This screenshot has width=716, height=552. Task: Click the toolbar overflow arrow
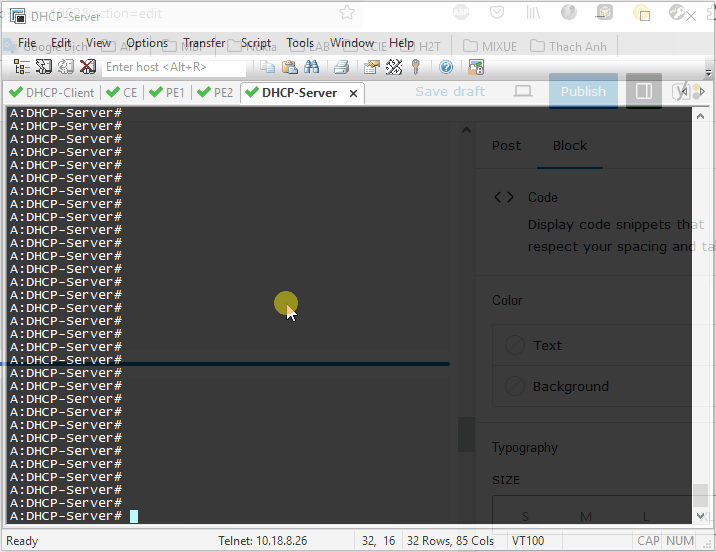[708, 73]
